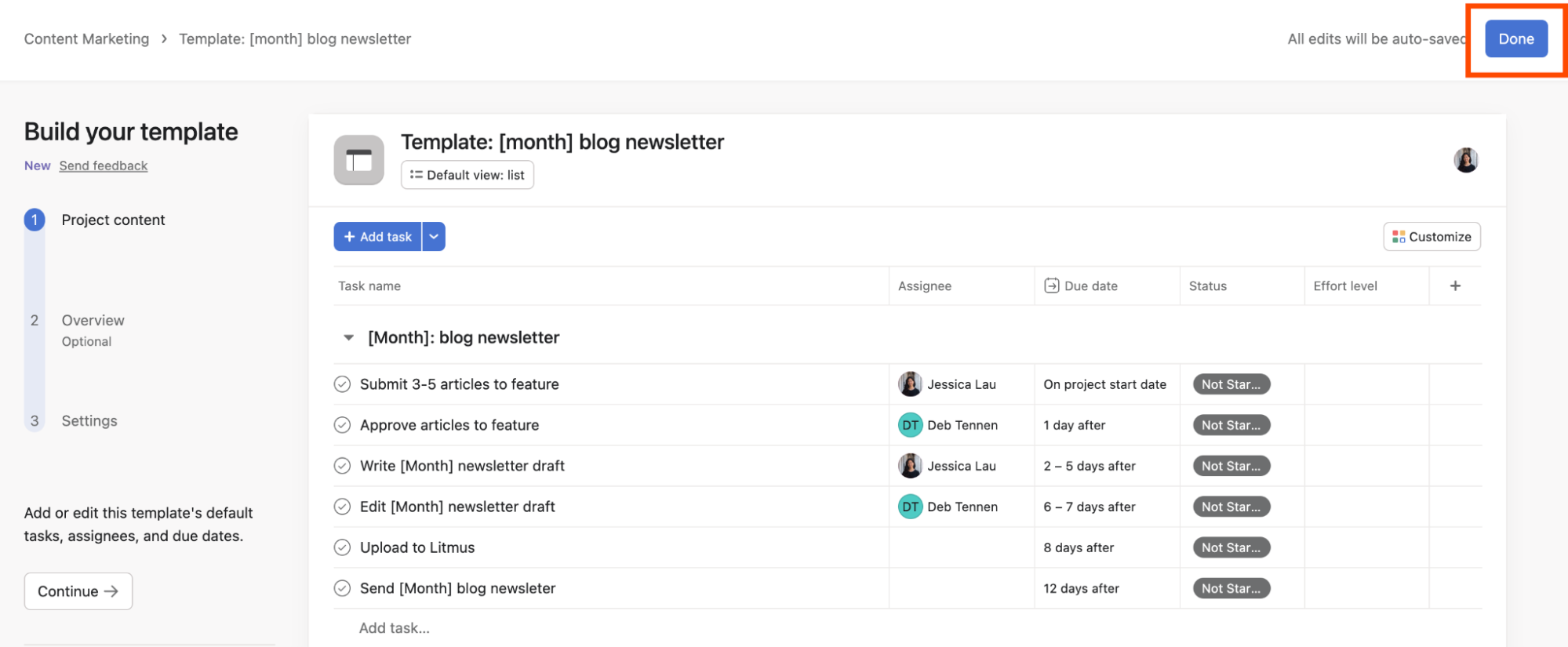The height and width of the screenshot is (647, 1568).
Task: Click Jessica Lau avatar on Submit articles row
Action: click(x=910, y=384)
